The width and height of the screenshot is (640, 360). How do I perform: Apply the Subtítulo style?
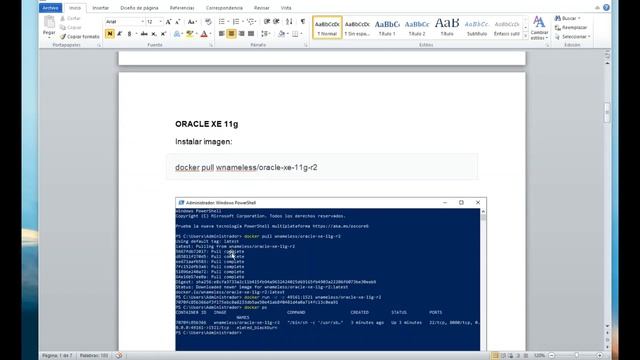(477, 27)
